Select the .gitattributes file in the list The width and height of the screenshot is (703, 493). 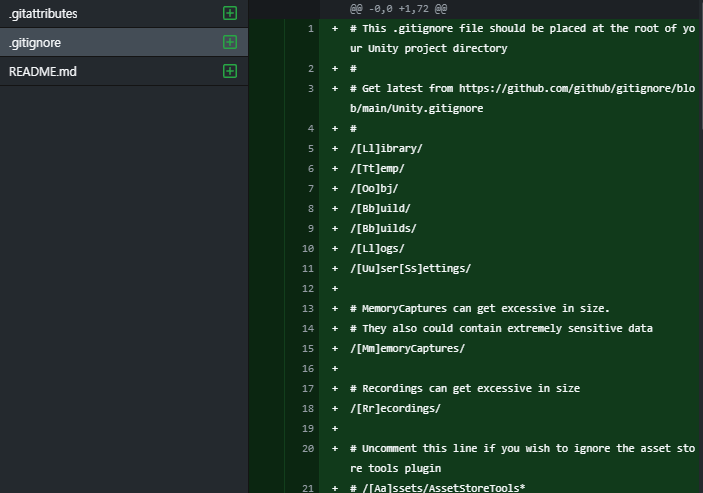(x=124, y=13)
